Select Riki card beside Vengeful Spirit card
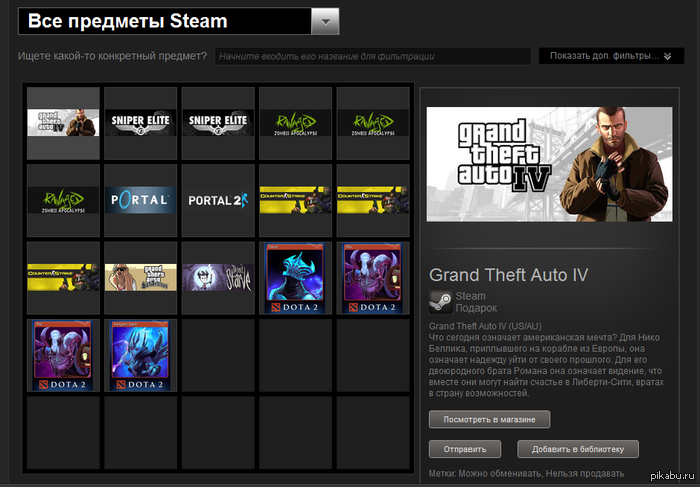Viewport: 700px width, 487px height. click(x=63, y=355)
